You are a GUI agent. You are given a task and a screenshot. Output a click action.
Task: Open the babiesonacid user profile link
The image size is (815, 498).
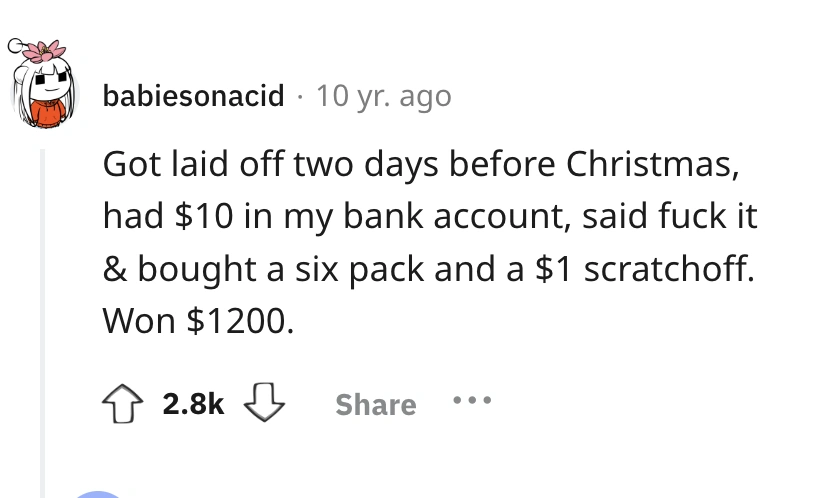point(192,97)
